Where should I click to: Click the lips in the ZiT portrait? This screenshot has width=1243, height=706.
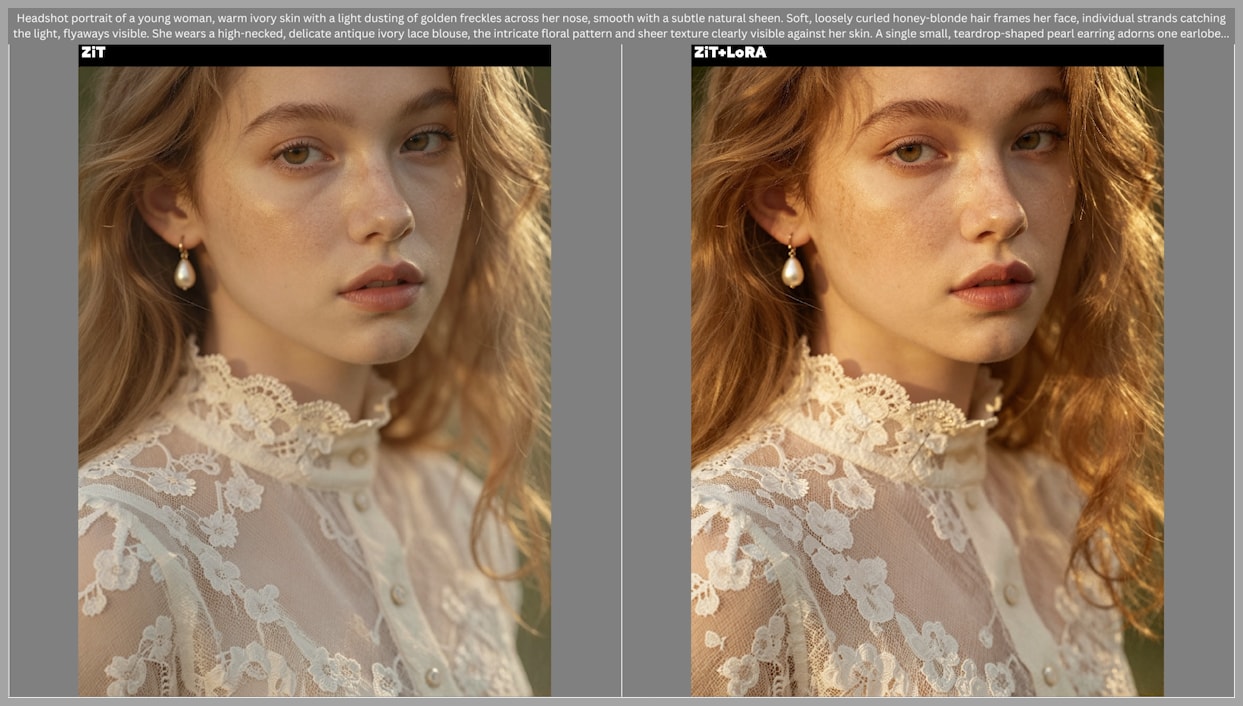click(x=383, y=286)
